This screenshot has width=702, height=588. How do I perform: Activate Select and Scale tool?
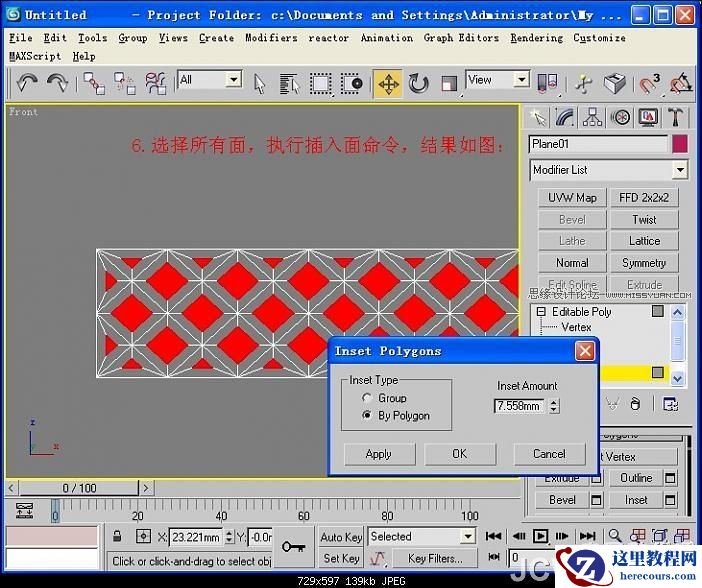tap(449, 84)
